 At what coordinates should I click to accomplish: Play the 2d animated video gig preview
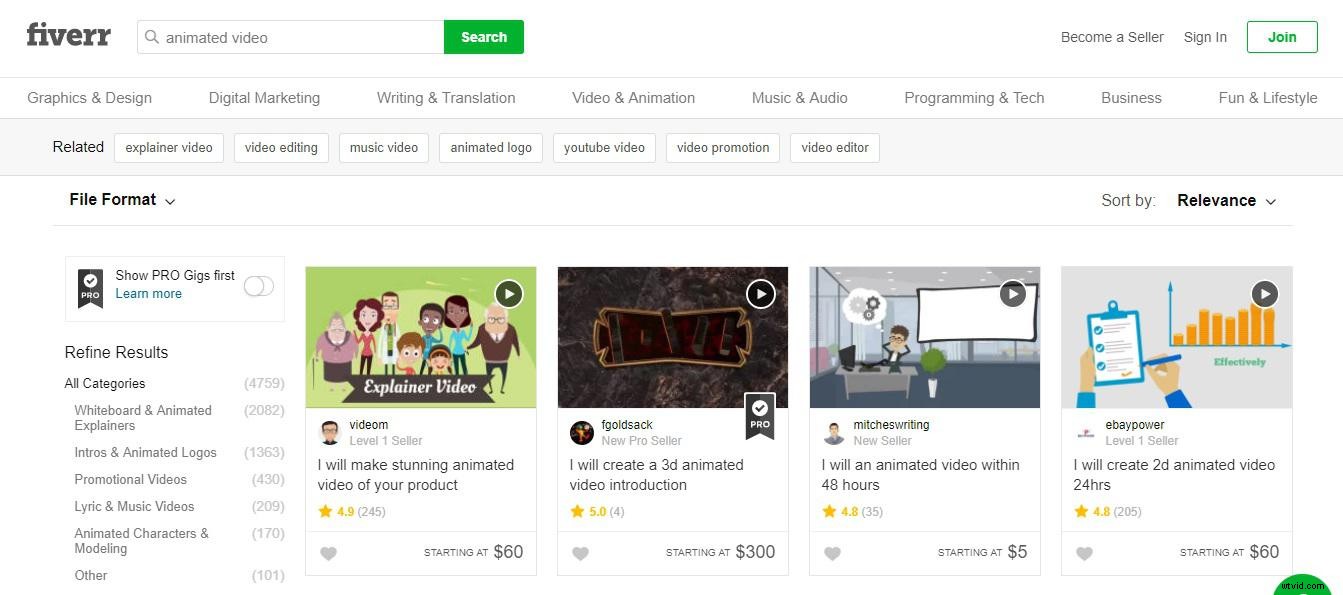pyautogui.click(x=1264, y=293)
